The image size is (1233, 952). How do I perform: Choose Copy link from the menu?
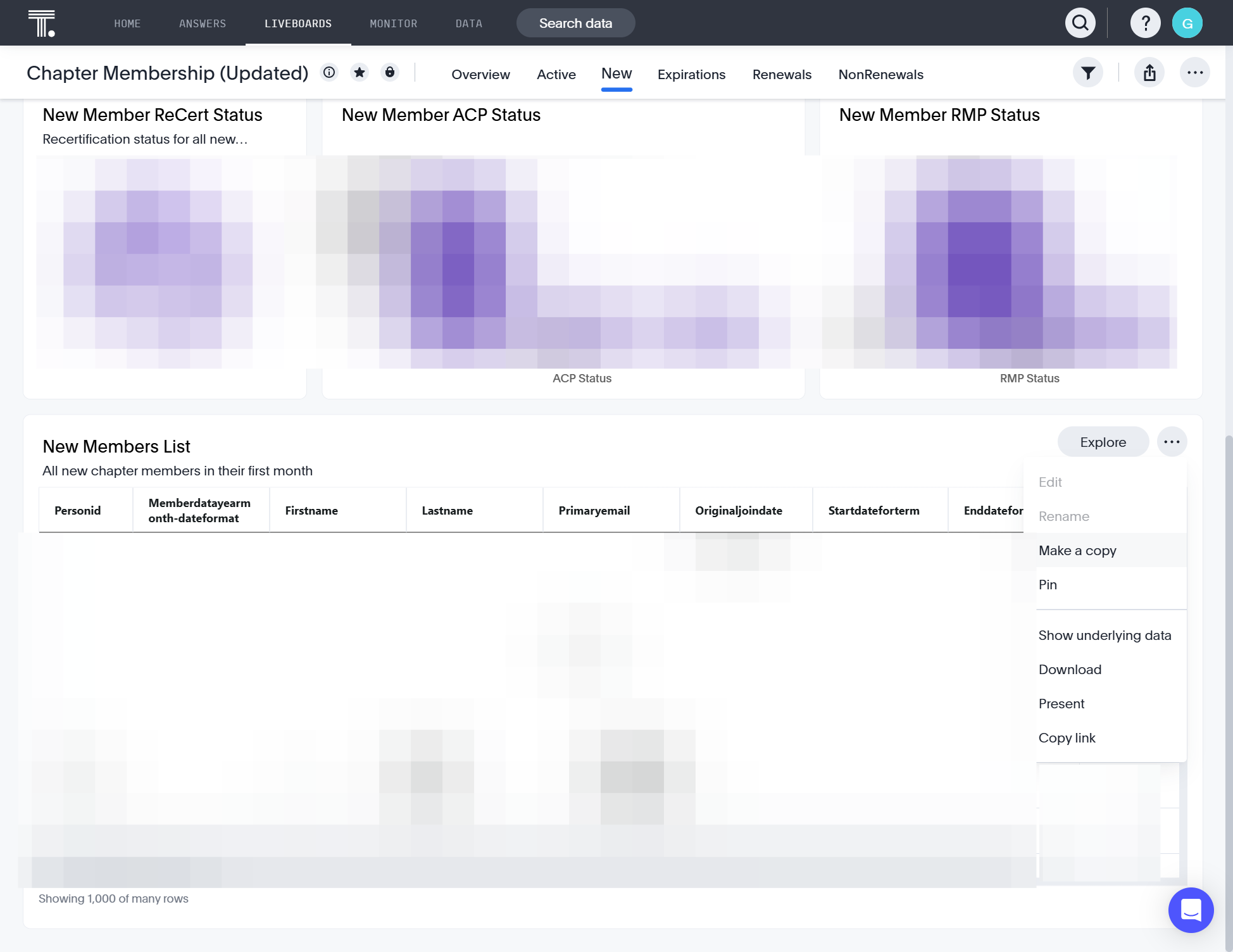(1105, 738)
